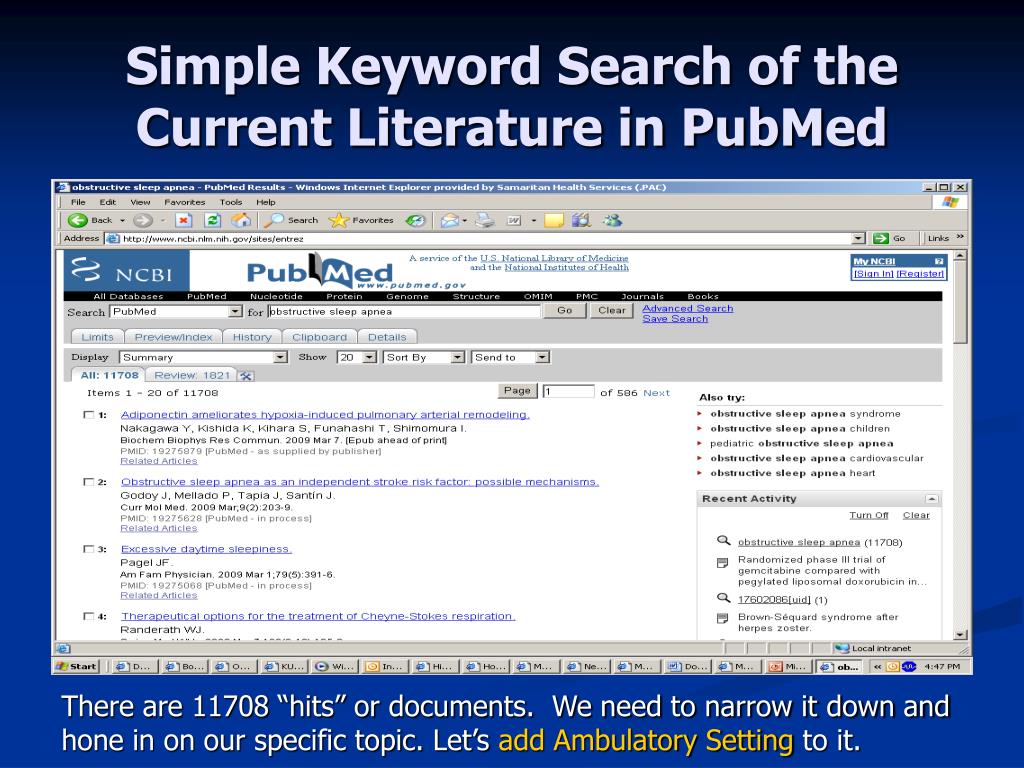Click the Mail envelope toolbar icon

[x=449, y=221]
